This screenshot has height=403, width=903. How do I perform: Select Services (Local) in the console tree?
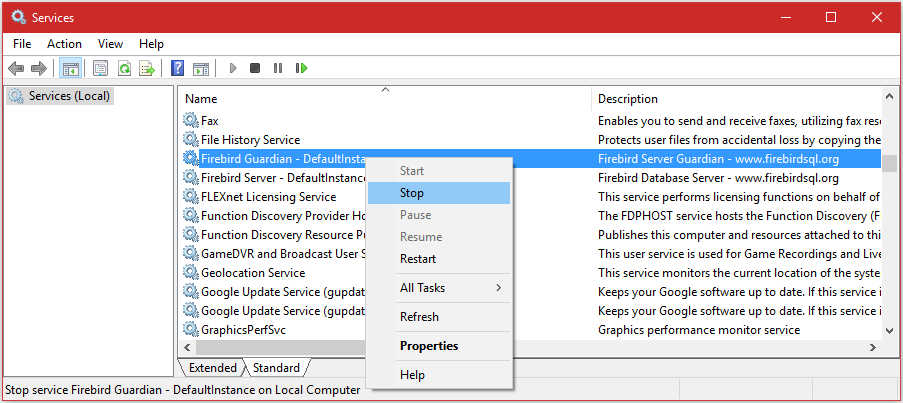tap(69, 96)
